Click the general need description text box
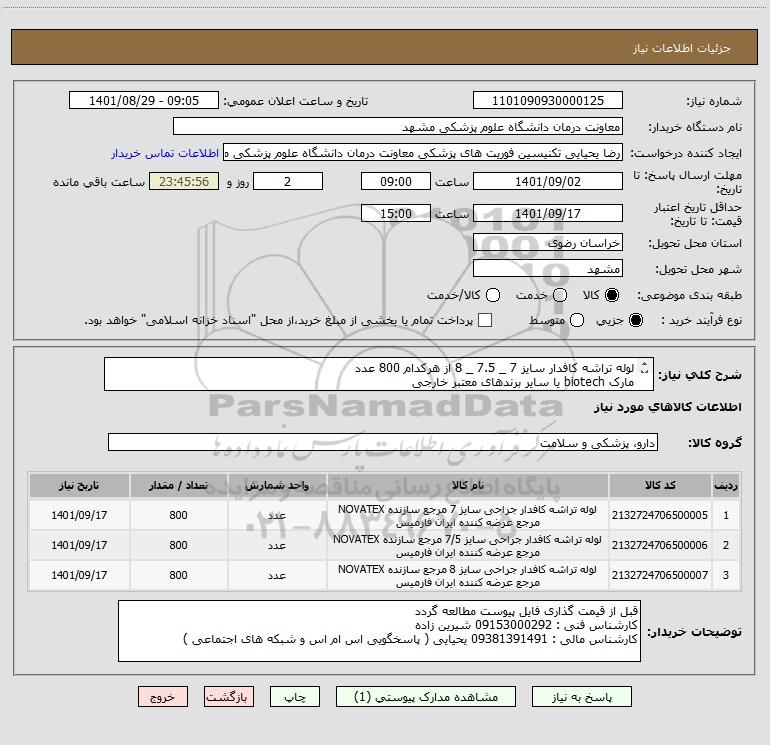The height and width of the screenshot is (745, 770). pyautogui.click(x=379, y=374)
